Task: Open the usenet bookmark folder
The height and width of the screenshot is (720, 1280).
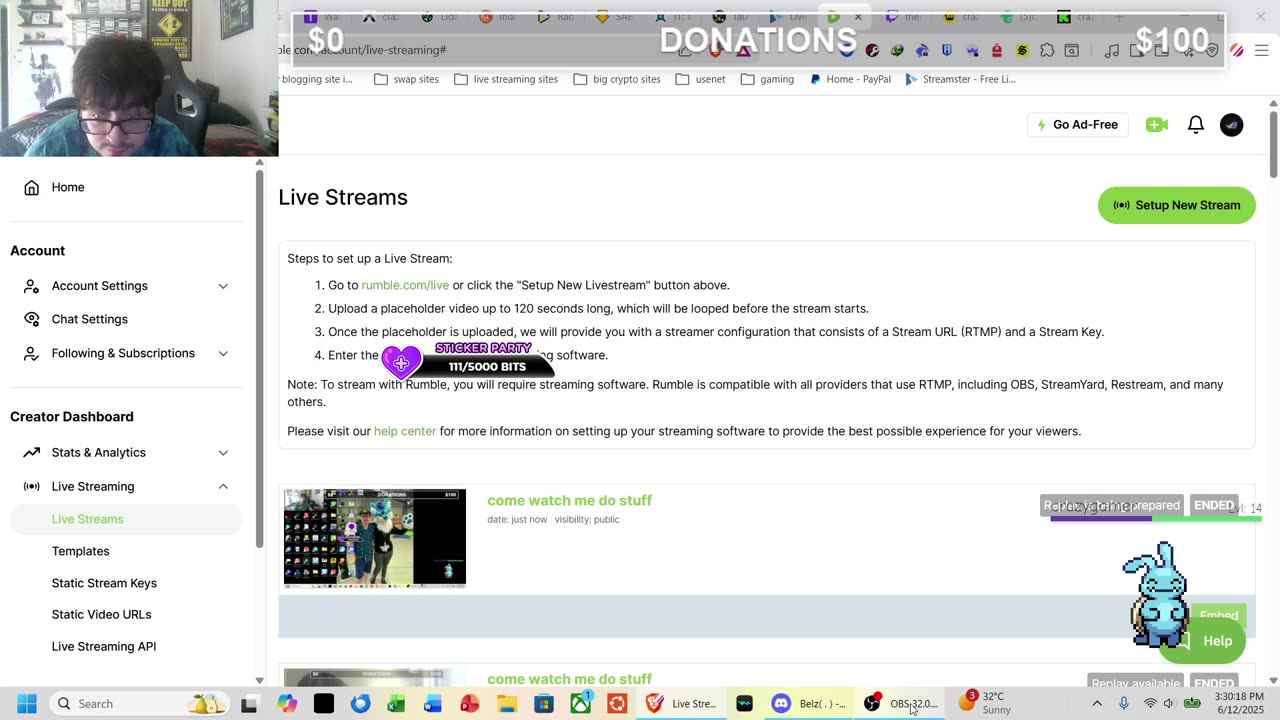Action: pos(701,79)
